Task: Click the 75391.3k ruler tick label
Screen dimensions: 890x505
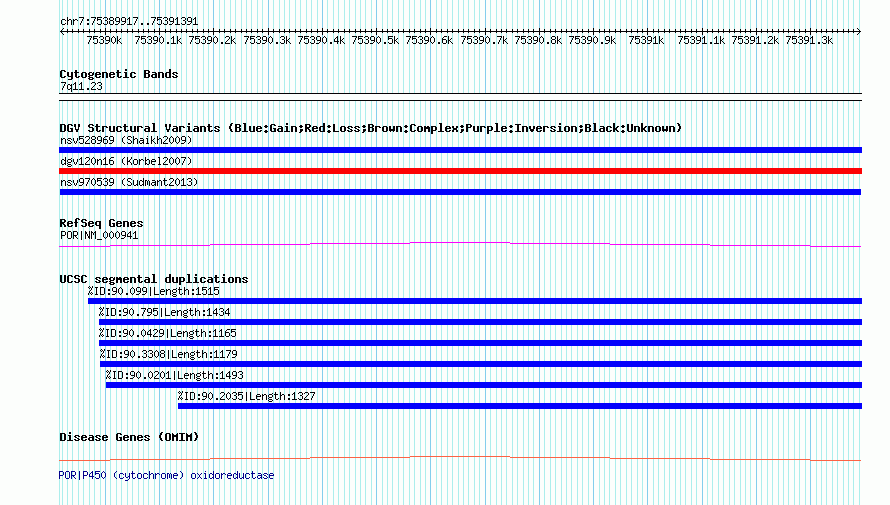Action: tap(809, 41)
